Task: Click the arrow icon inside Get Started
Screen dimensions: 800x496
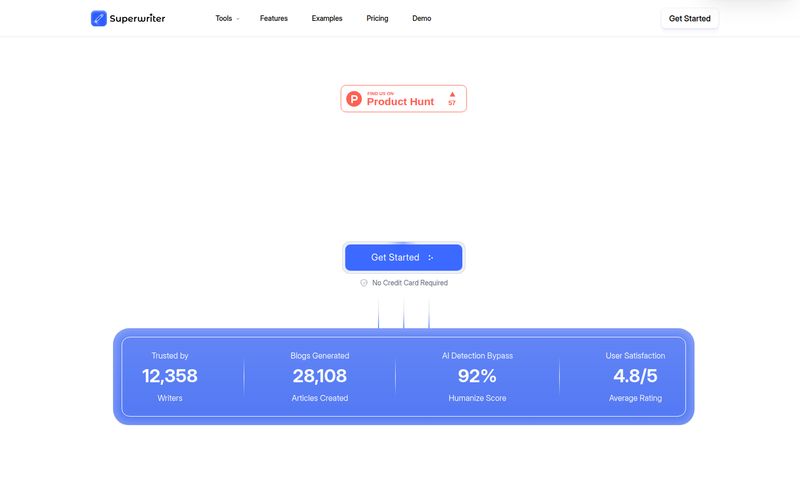Action: coord(431,258)
